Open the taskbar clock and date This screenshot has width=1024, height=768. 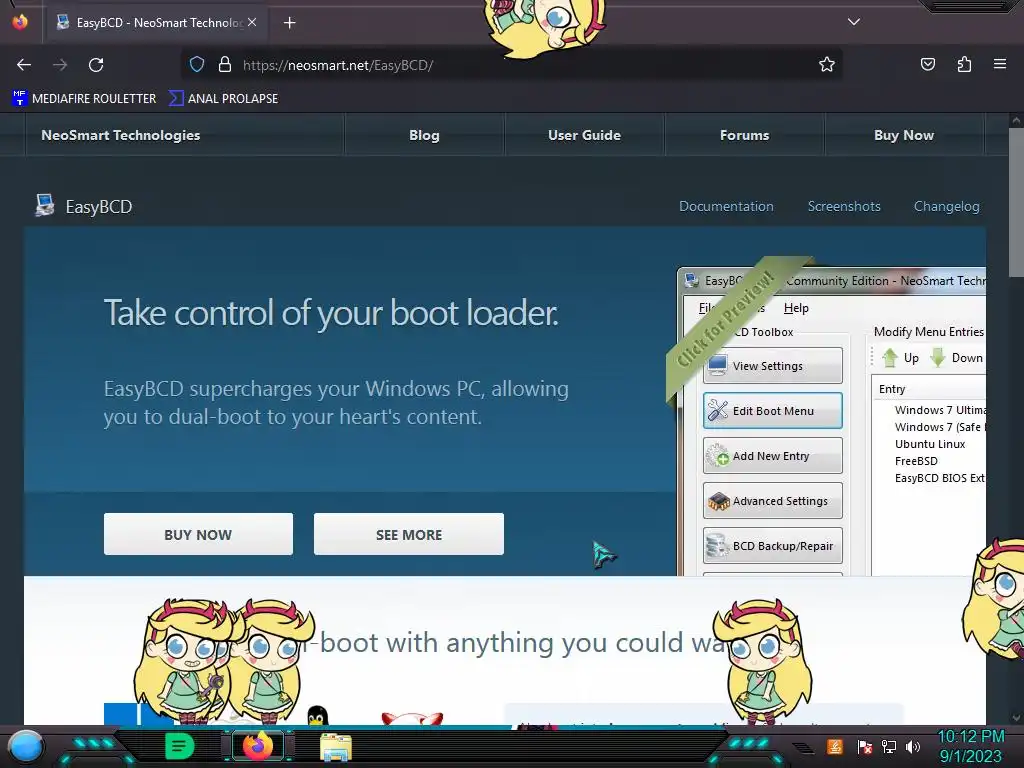click(x=971, y=746)
